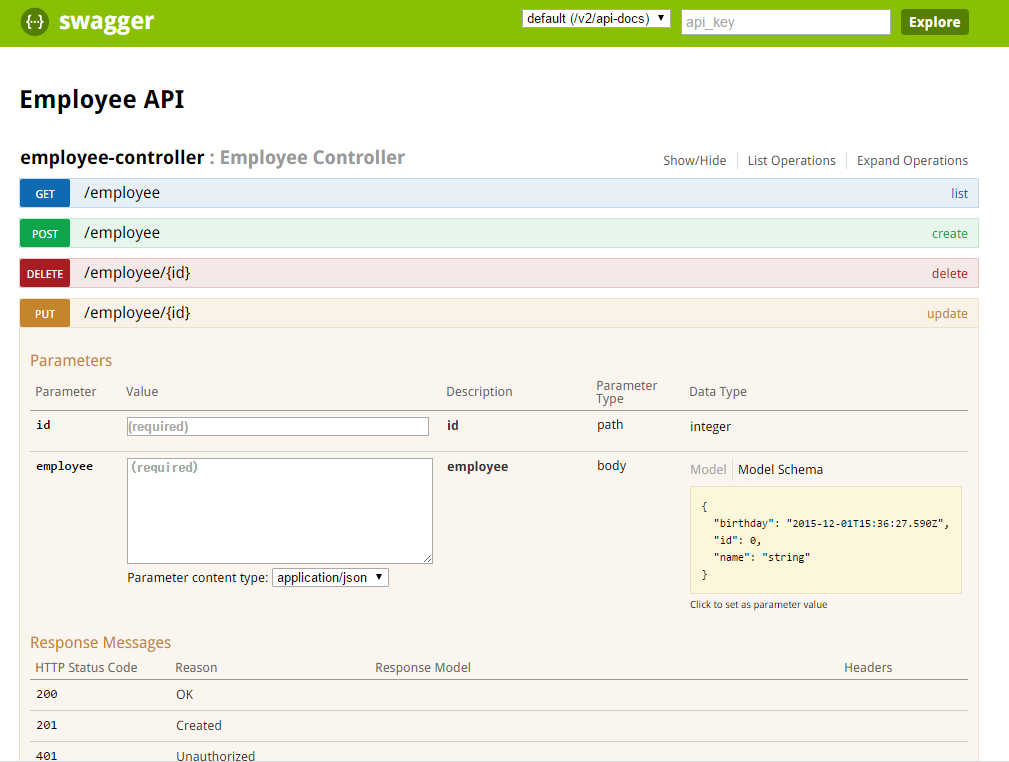Click the Explore button

click(934, 22)
